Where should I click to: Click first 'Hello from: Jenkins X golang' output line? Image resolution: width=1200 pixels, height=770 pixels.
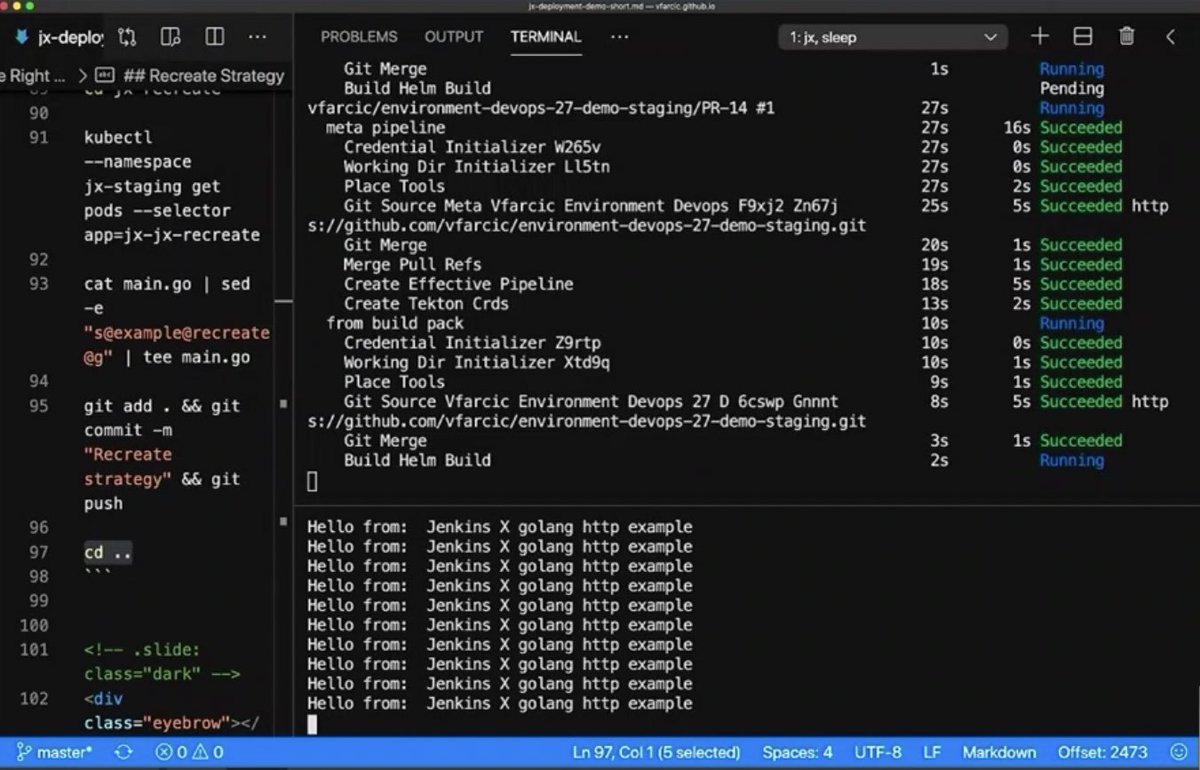coord(500,527)
